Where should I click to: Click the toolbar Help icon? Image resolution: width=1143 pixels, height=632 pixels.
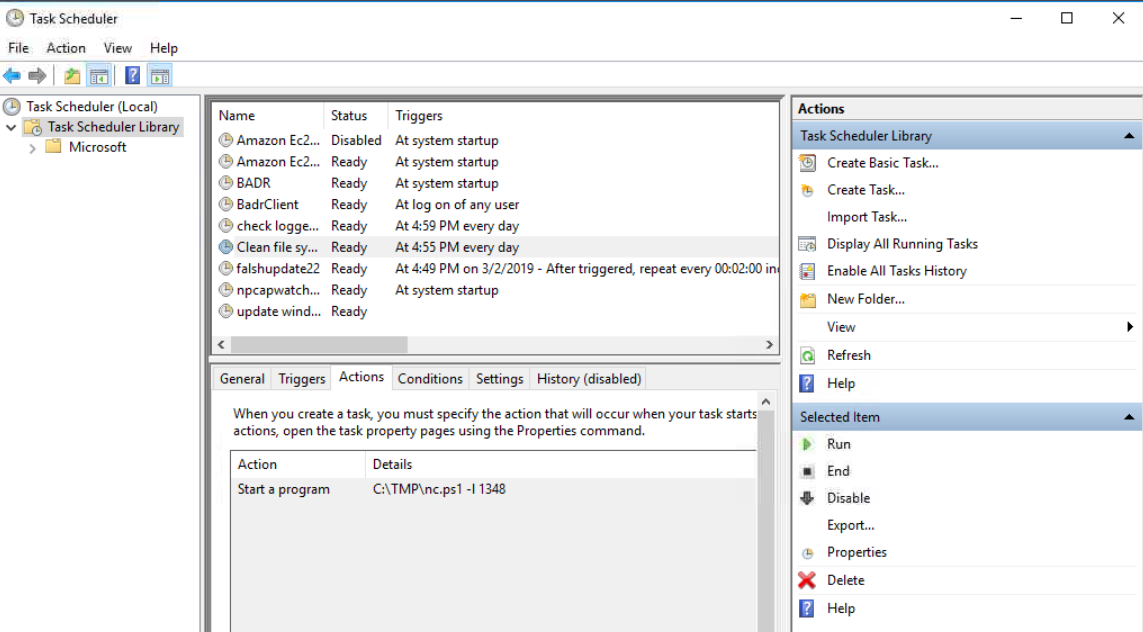(132, 74)
